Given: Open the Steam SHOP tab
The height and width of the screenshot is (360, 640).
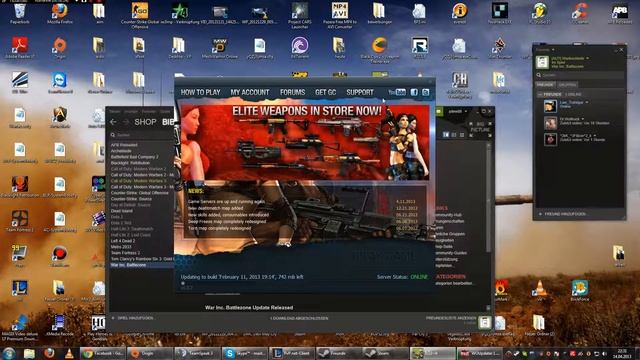Looking at the screenshot, I should (x=145, y=122).
